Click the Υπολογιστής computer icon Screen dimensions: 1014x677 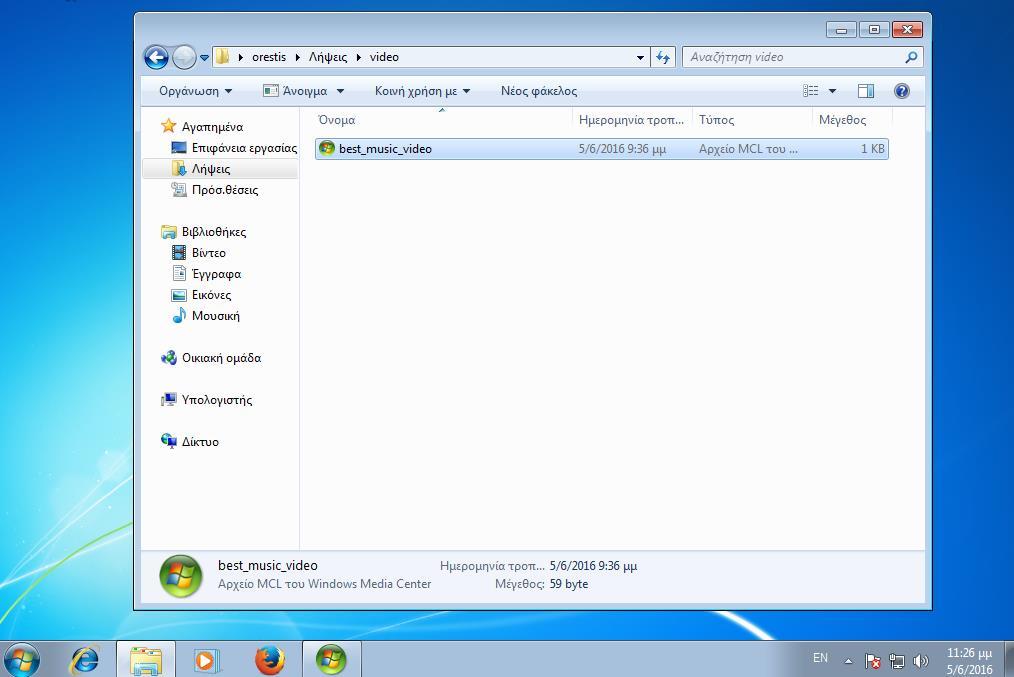click(169, 400)
